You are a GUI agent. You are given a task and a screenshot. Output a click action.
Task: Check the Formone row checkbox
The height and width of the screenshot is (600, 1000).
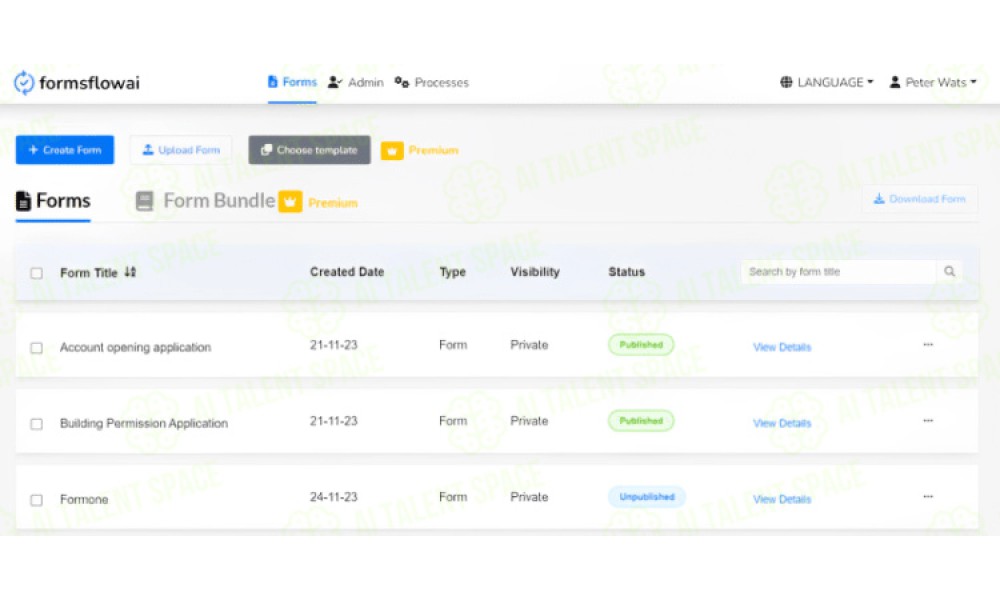pyautogui.click(x=37, y=499)
